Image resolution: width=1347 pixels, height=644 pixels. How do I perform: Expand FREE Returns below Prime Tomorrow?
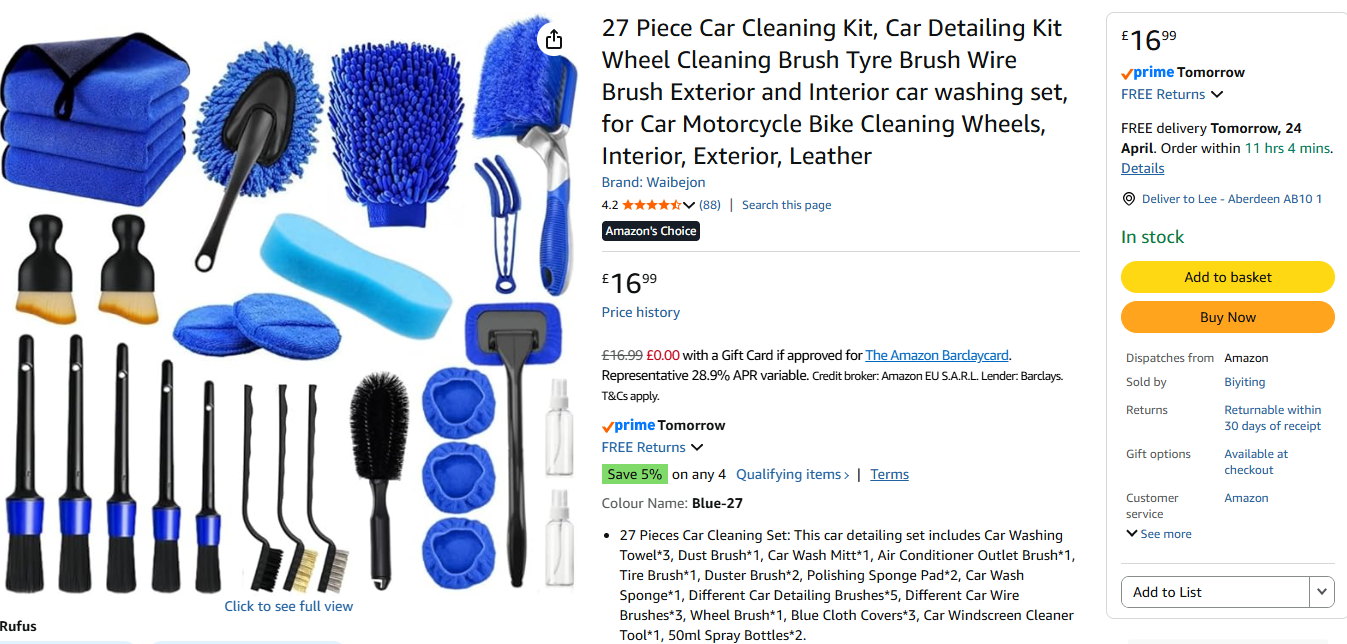[x=652, y=447]
